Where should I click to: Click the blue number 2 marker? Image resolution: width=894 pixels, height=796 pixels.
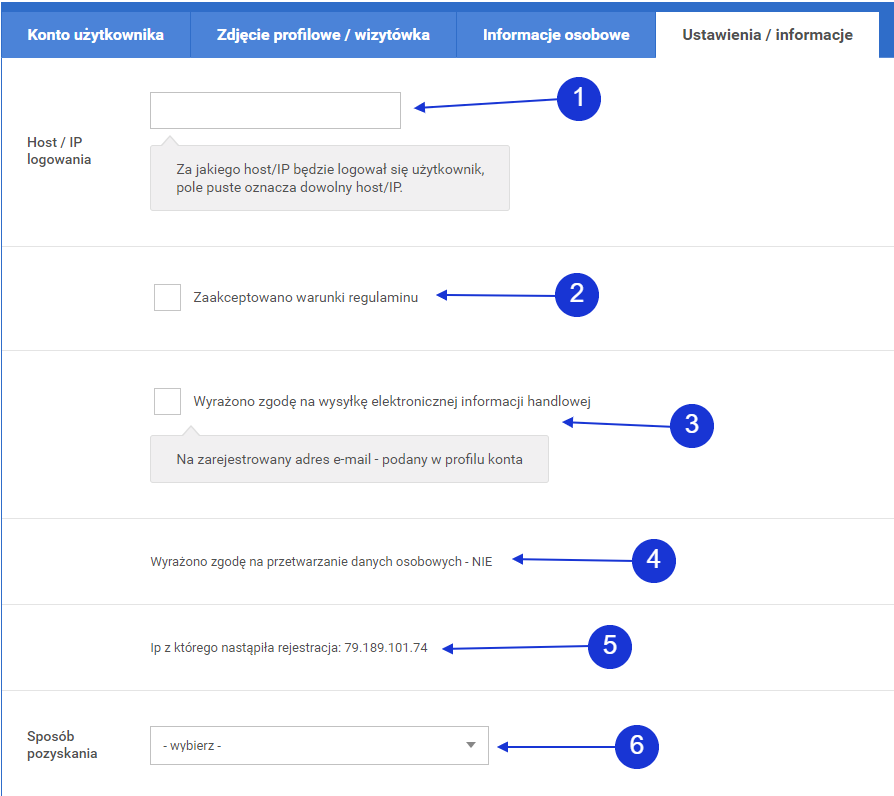pos(576,295)
